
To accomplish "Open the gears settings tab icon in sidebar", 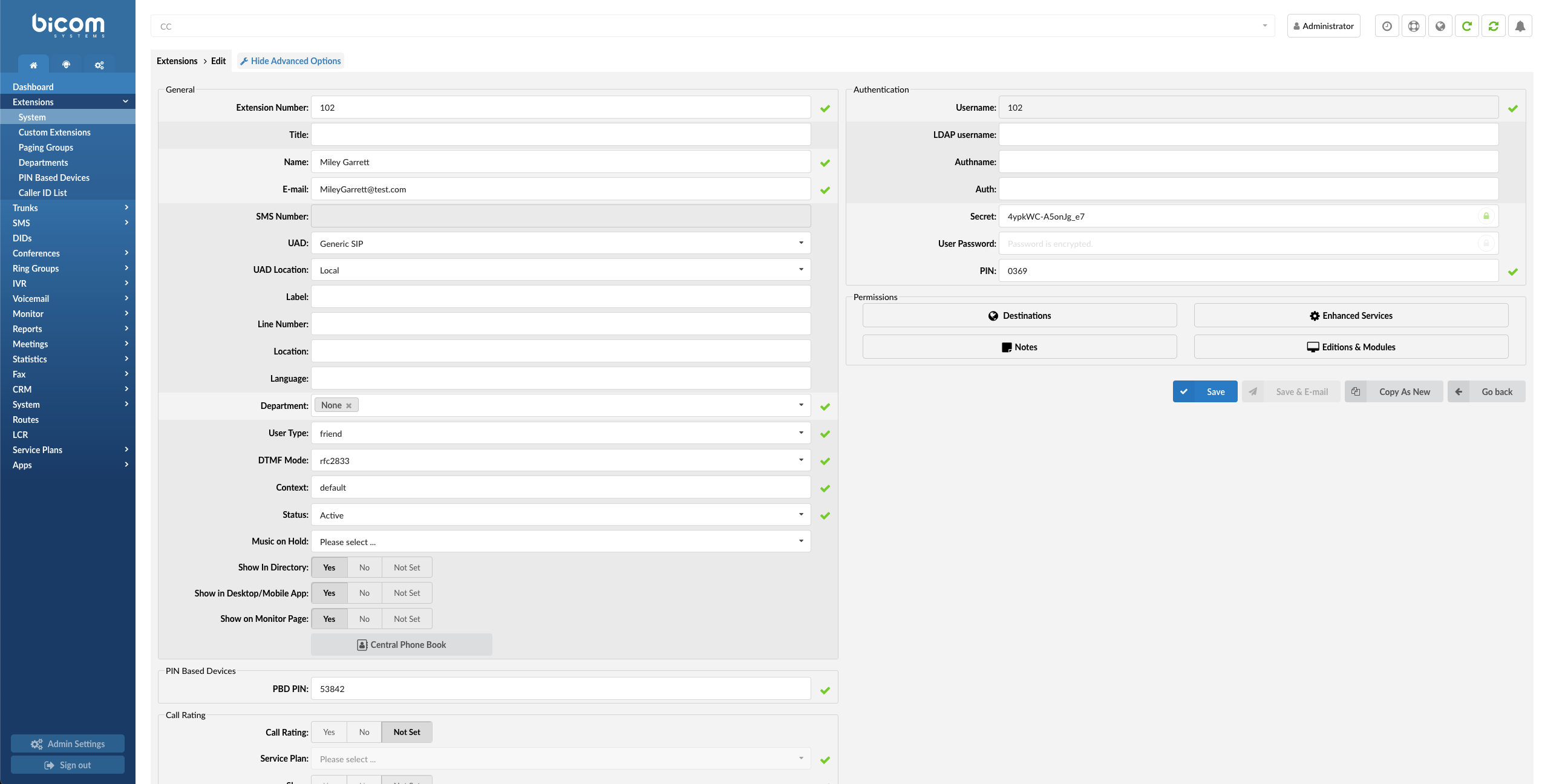I will pyautogui.click(x=99, y=65).
